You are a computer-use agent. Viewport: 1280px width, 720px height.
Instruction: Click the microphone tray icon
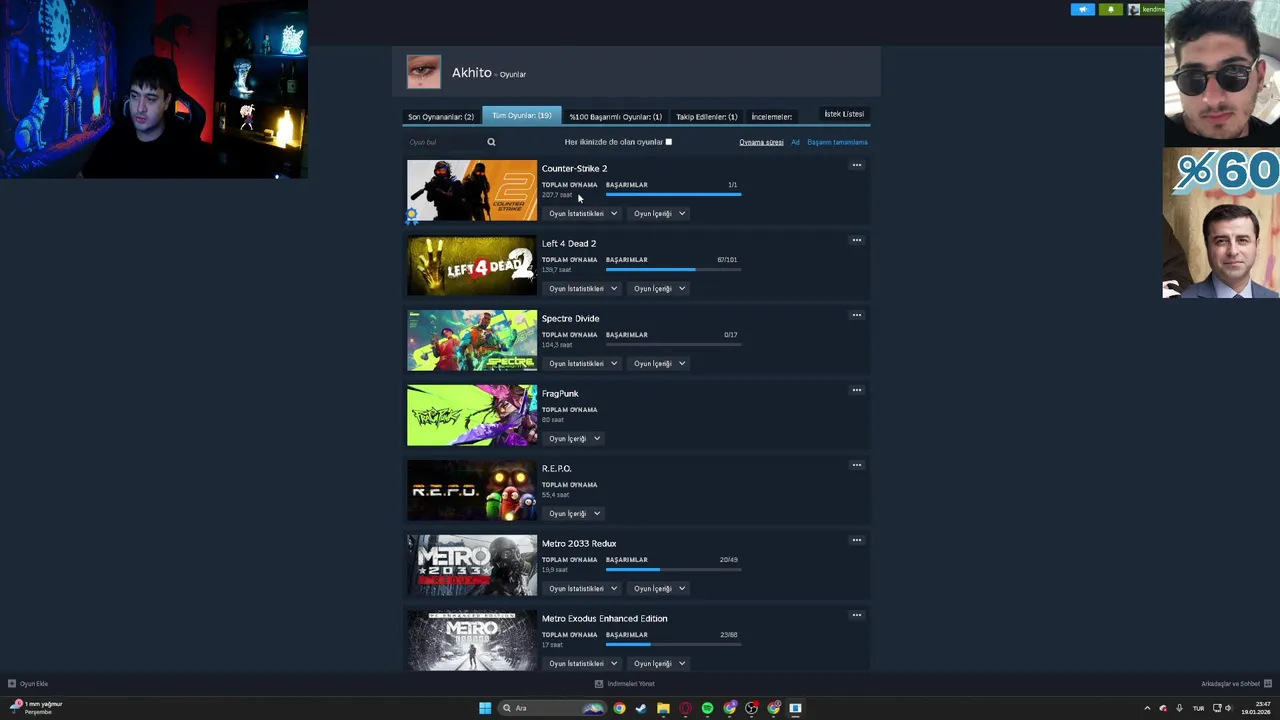point(1180,708)
